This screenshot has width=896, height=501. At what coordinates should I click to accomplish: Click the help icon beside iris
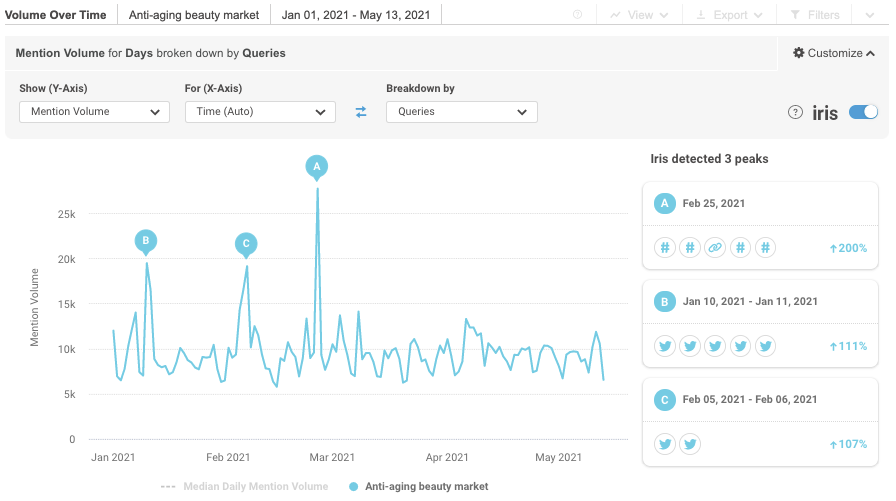pos(795,112)
